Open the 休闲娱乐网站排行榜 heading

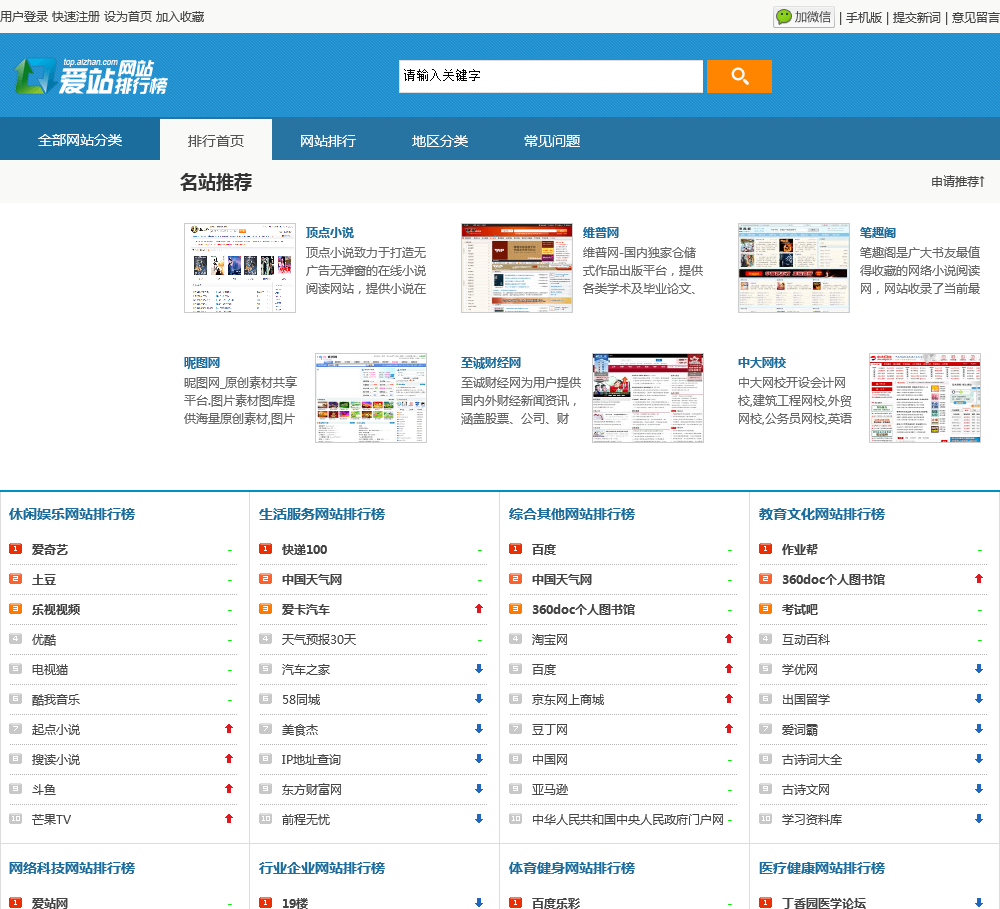(x=72, y=514)
